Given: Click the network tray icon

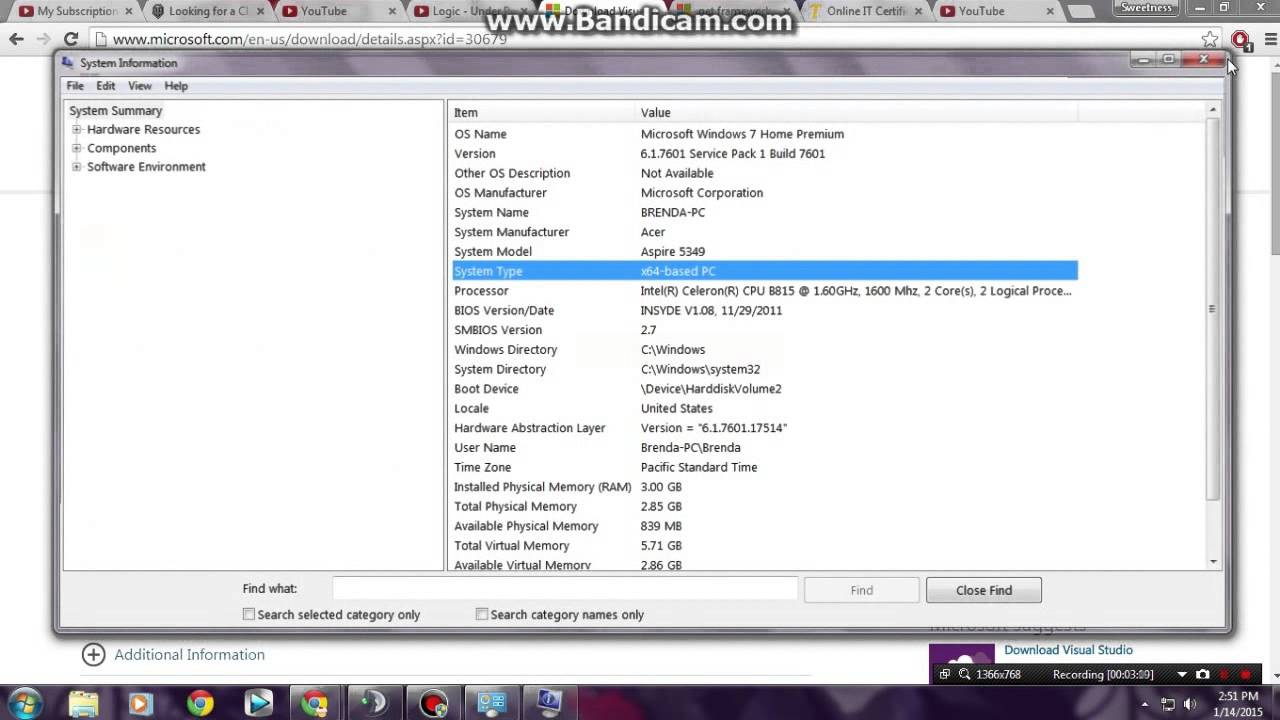Looking at the screenshot, I should (x=1166, y=704).
